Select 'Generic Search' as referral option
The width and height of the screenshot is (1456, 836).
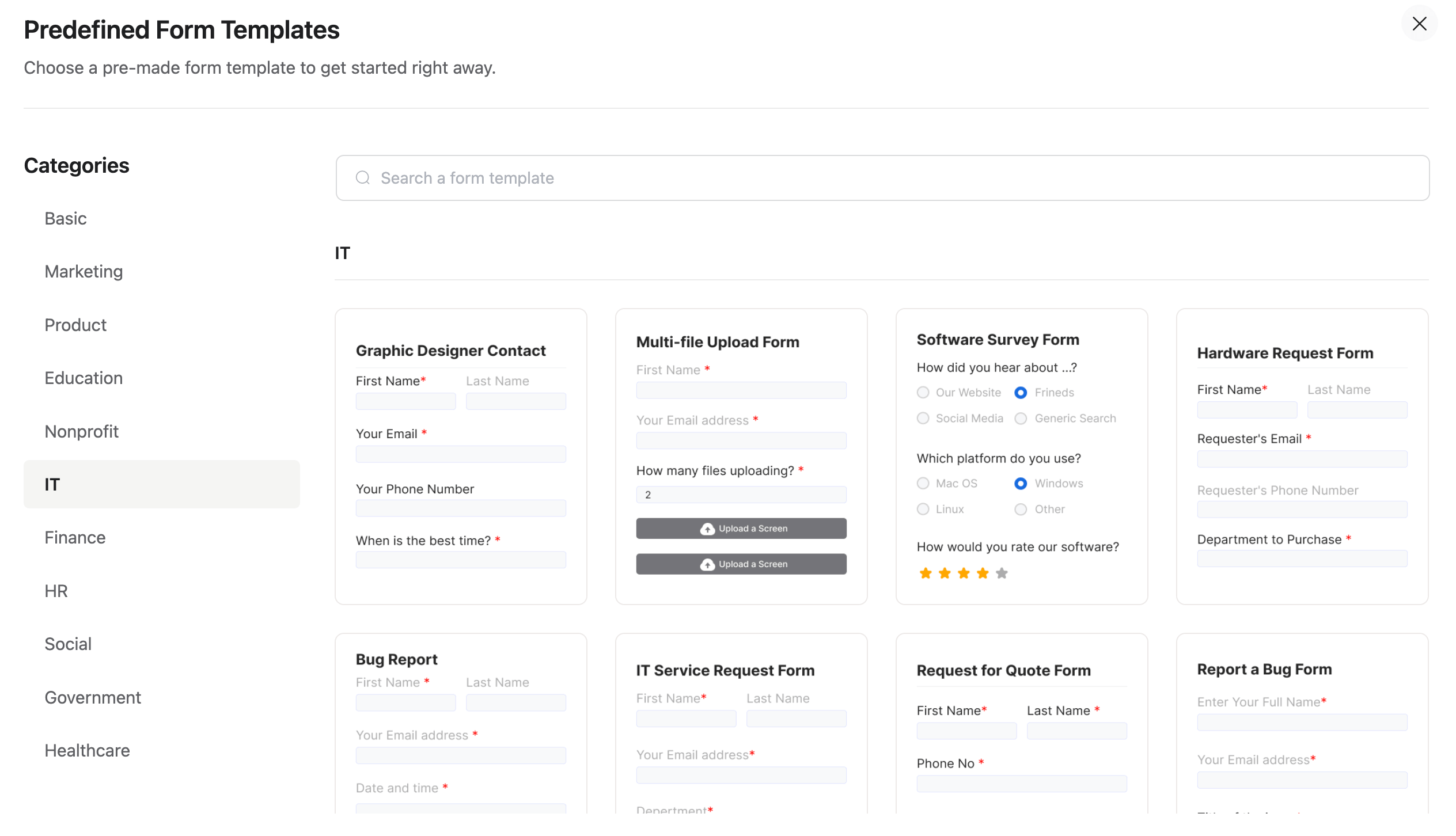coord(1021,418)
